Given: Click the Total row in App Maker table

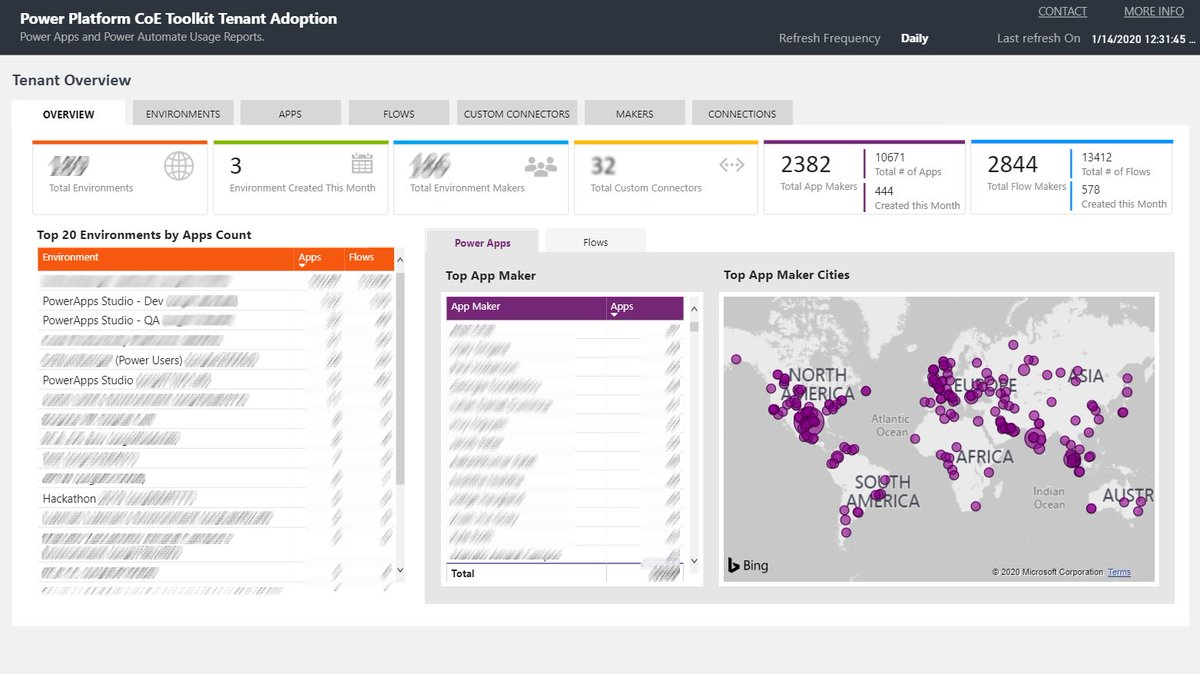Looking at the screenshot, I should pos(565,574).
